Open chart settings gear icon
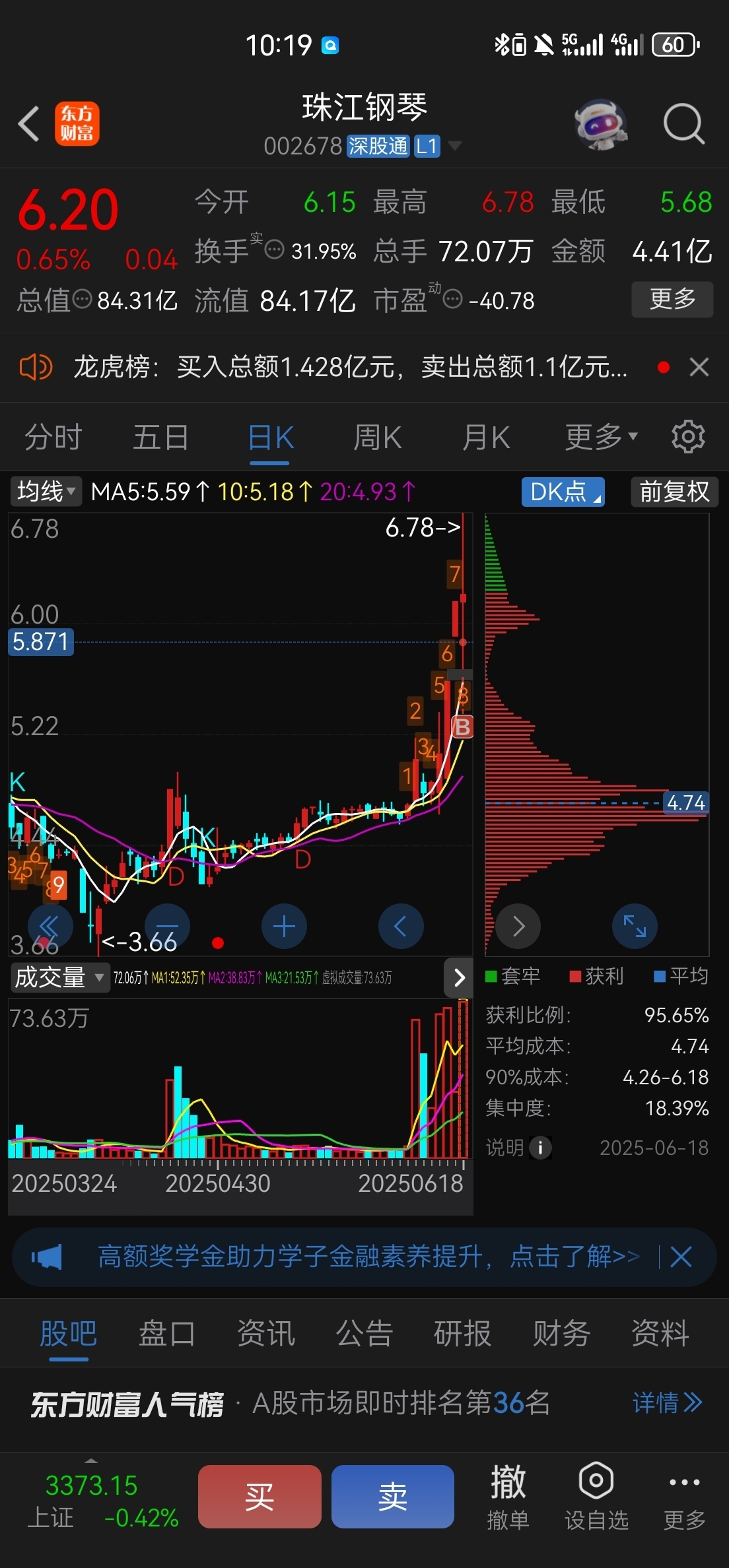This screenshot has height=1568, width=729. pyautogui.click(x=688, y=436)
